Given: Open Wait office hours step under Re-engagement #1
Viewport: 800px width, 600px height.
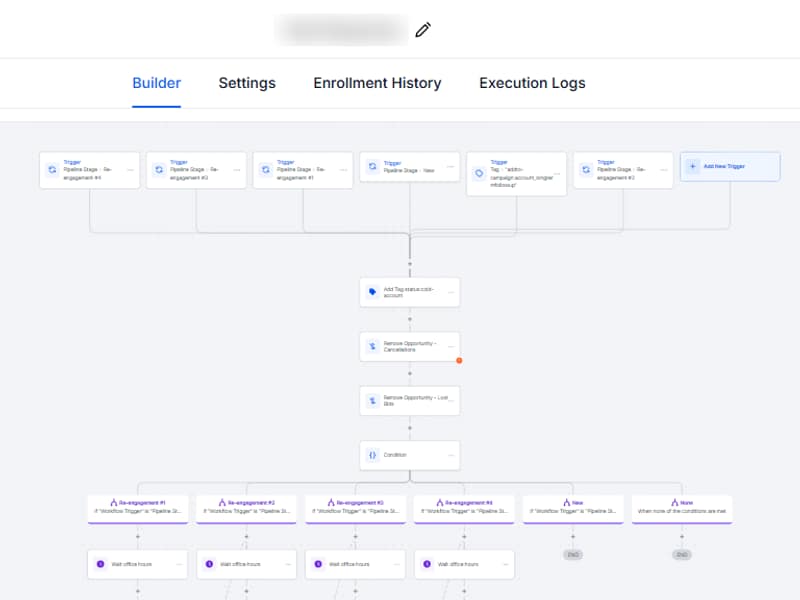Looking at the screenshot, I should click(x=138, y=564).
